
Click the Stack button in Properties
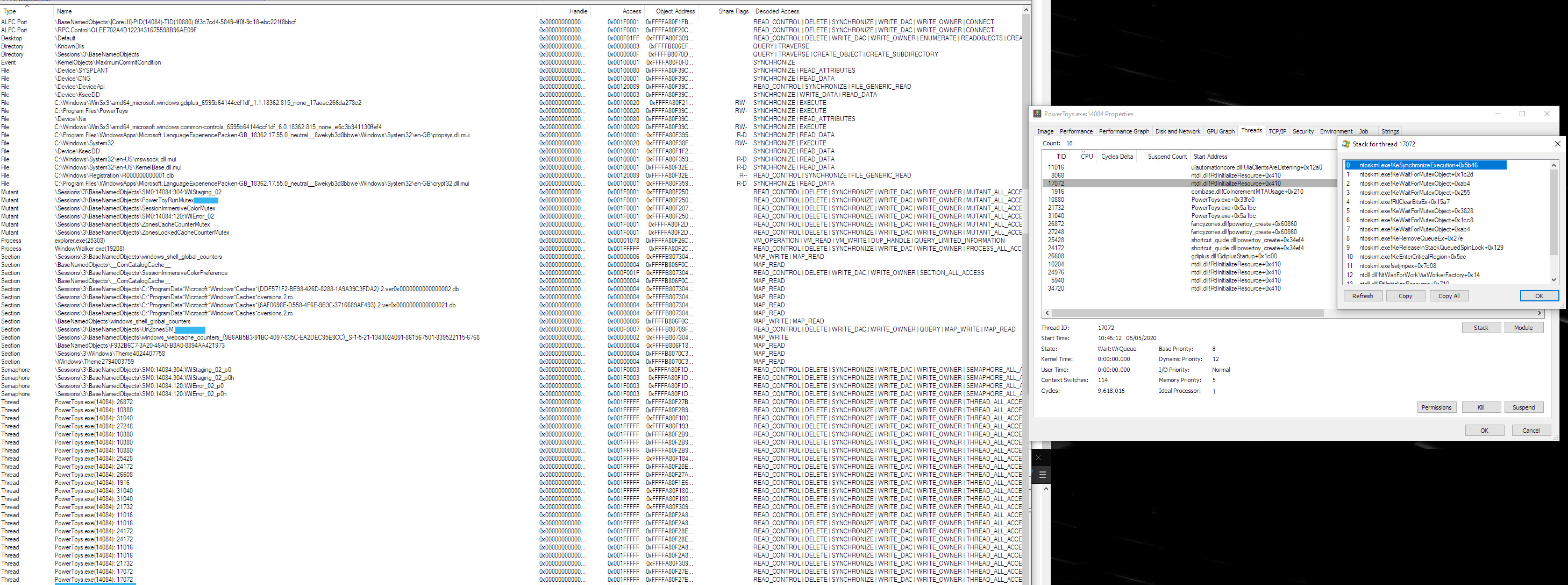[x=1481, y=327]
